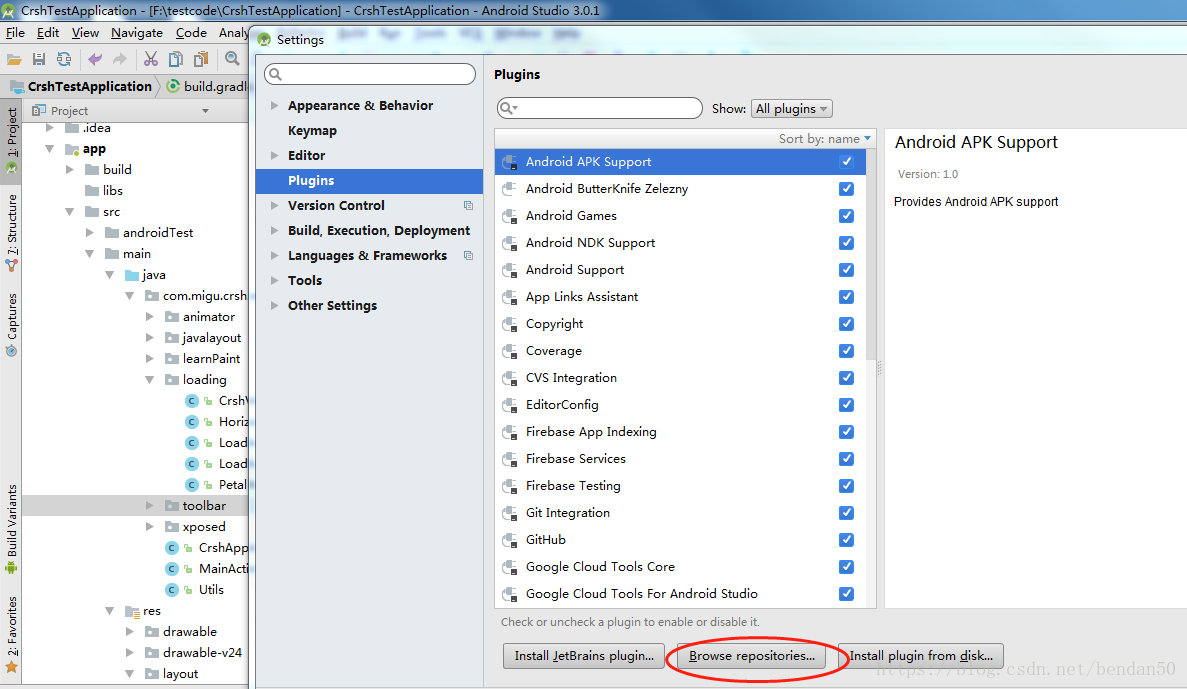
Task: Disable the App Links Assistant plugin
Action: [x=846, y=297]
